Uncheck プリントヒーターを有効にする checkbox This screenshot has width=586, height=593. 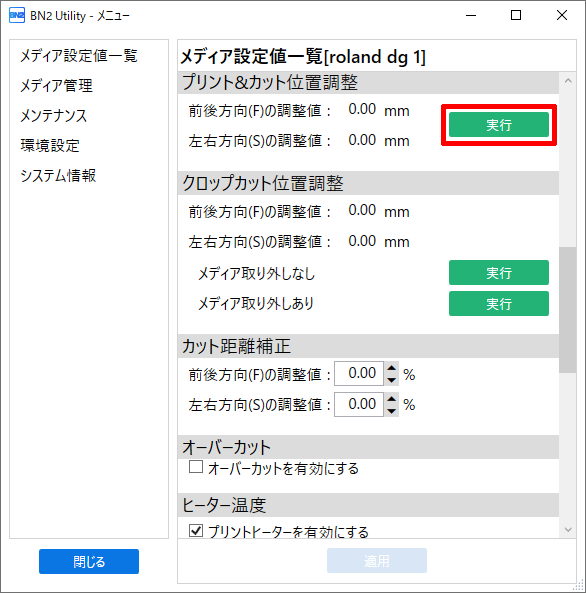tap(196, 530)
